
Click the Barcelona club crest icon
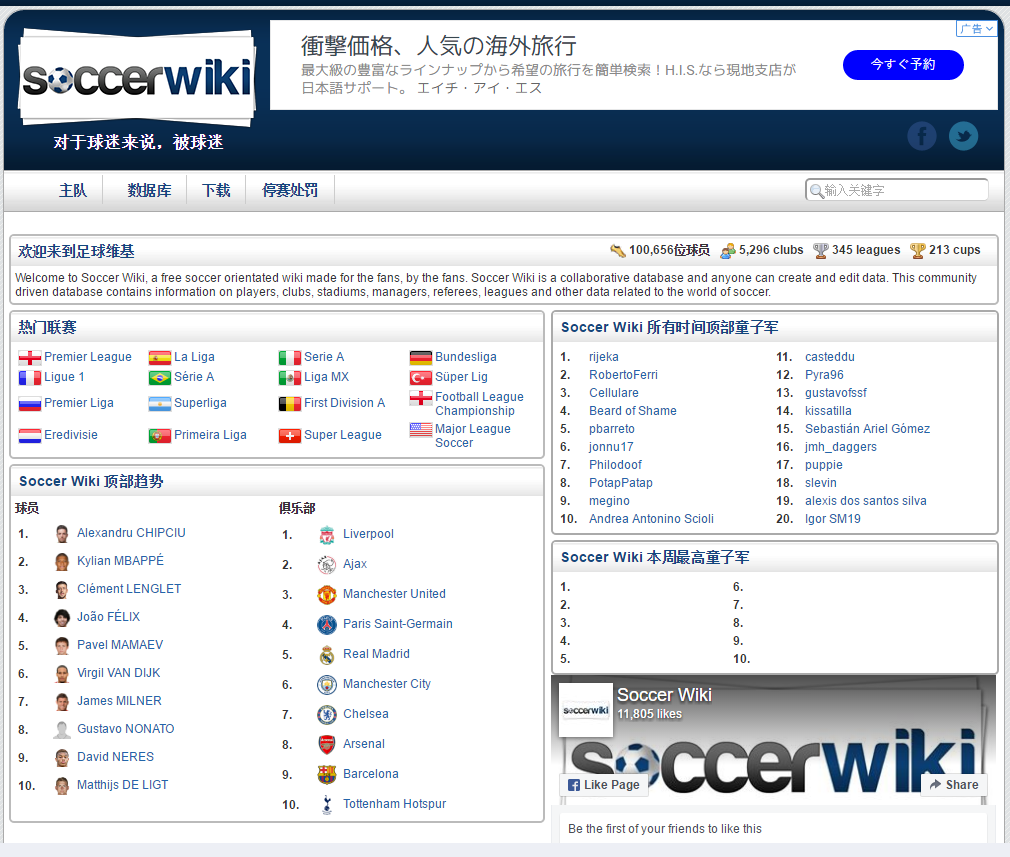(327, 774)
